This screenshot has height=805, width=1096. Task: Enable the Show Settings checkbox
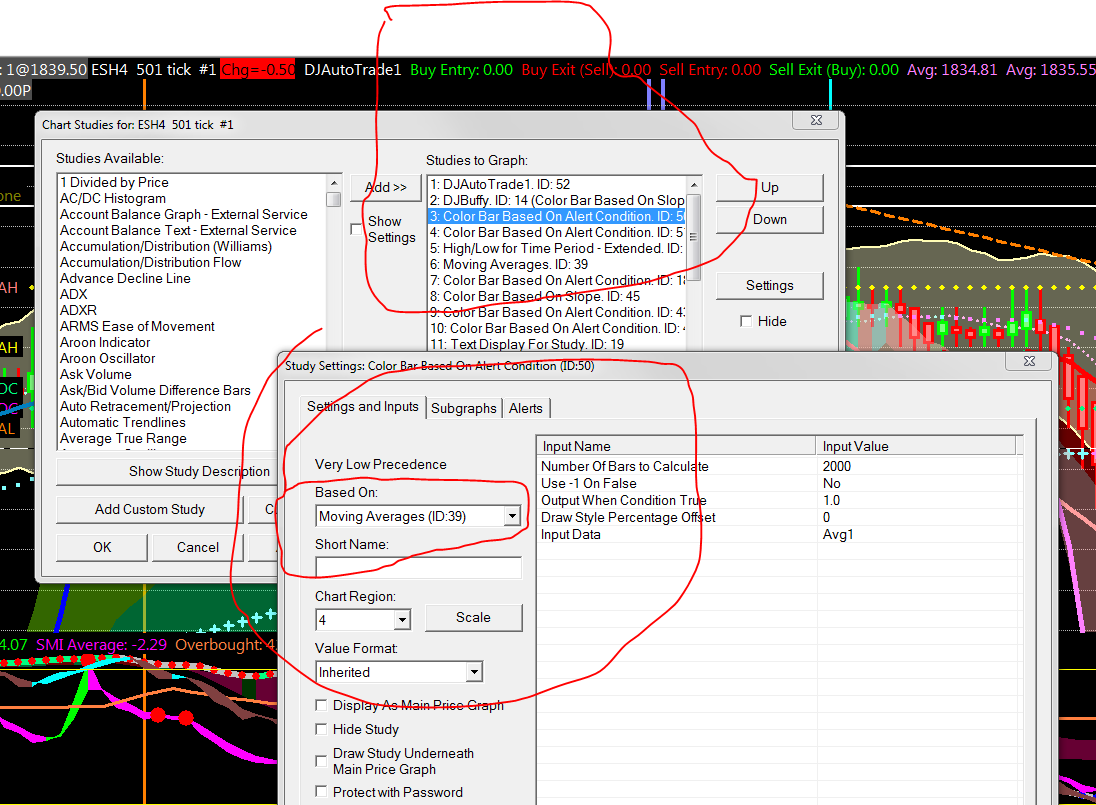(357, 230)
